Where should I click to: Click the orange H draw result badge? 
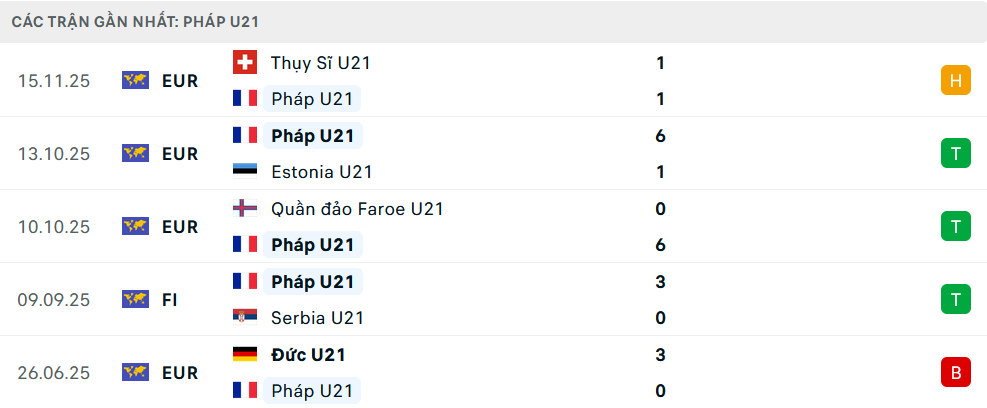pyautogui.click(x=956, y=81)
